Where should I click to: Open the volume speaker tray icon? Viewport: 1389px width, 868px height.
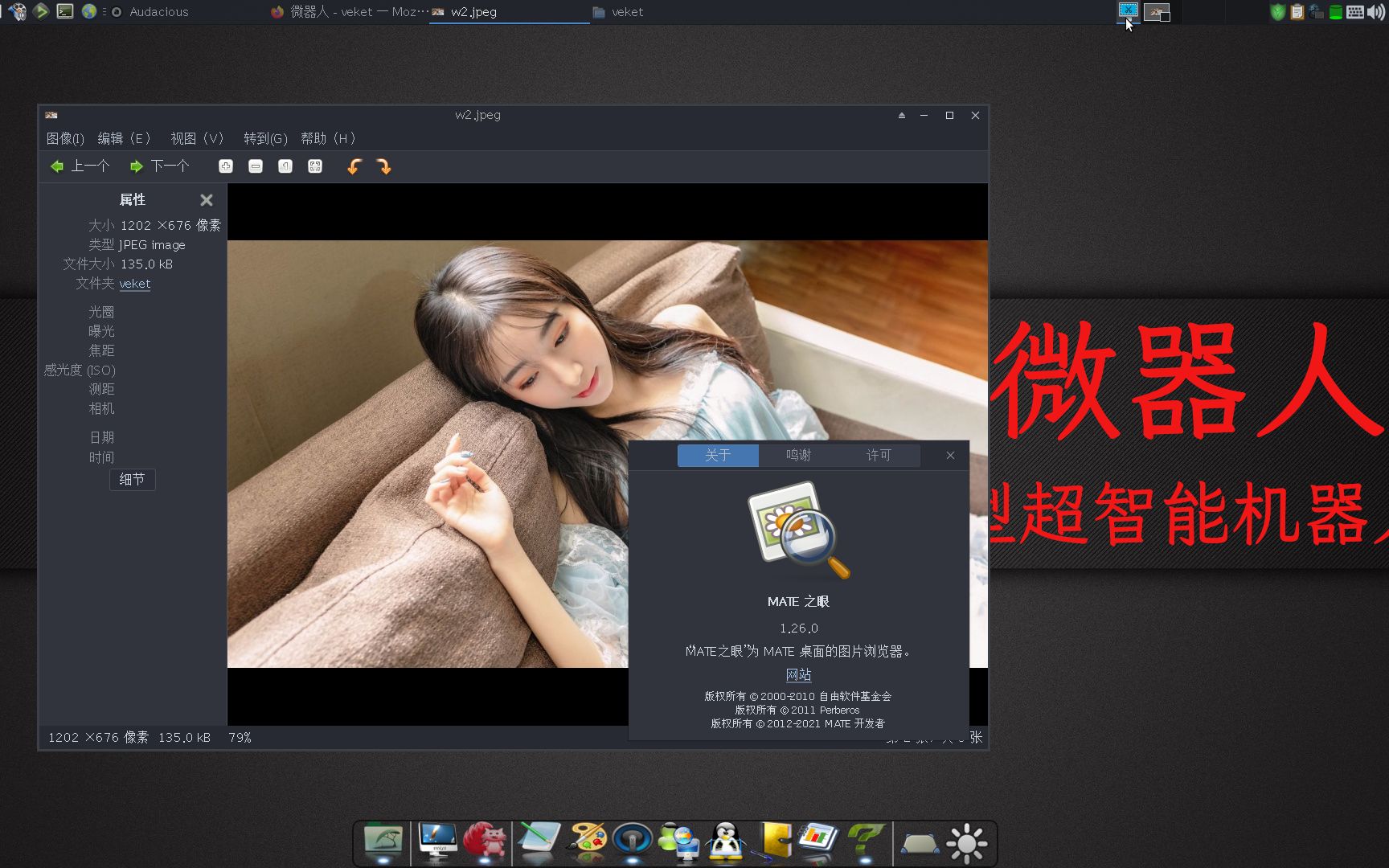click(1375, 12)
